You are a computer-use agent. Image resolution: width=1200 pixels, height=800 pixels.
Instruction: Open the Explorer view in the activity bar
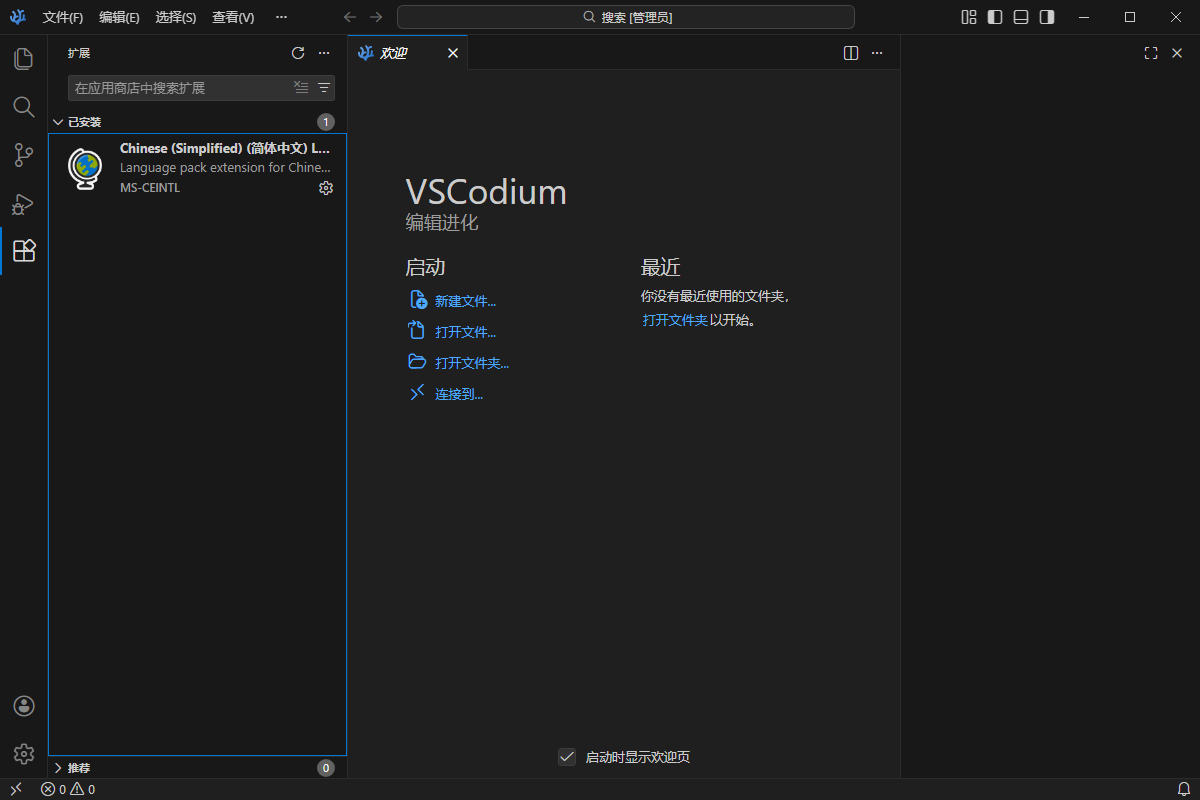point(23,59)
